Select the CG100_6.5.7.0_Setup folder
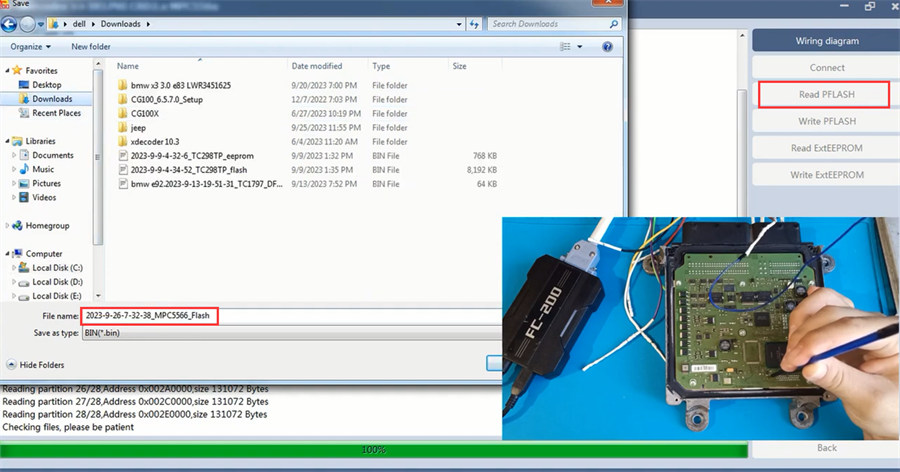 (x=166, y=99)
